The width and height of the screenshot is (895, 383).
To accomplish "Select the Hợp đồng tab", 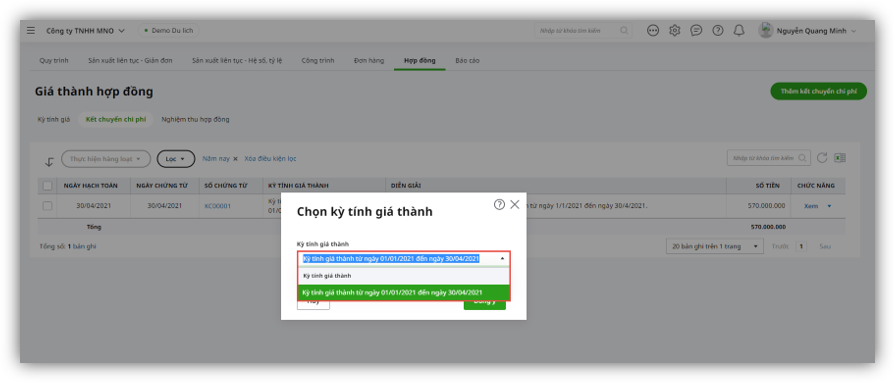I will click(420, 61).
